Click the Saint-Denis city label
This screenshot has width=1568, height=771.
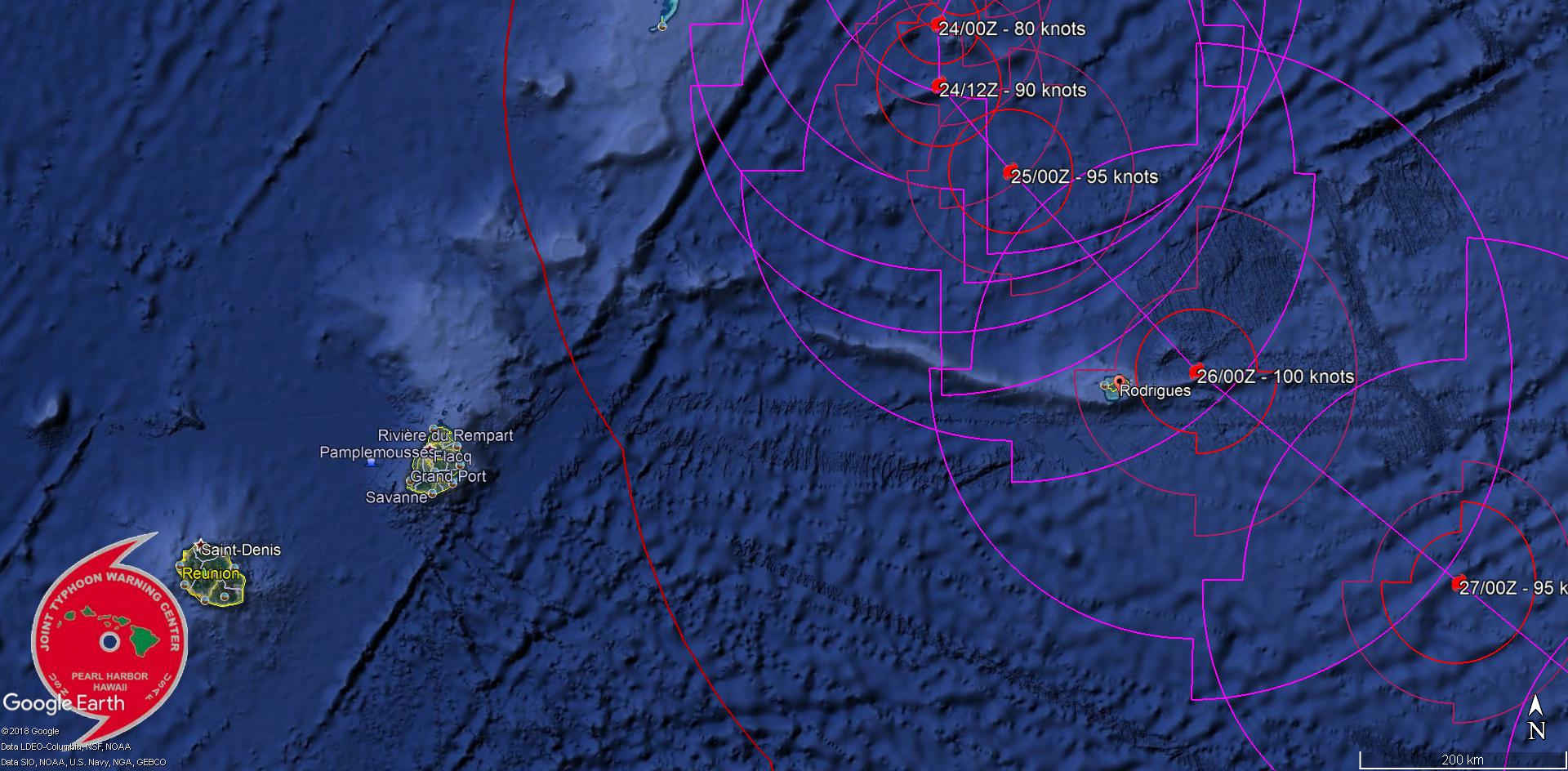(241, 550)
